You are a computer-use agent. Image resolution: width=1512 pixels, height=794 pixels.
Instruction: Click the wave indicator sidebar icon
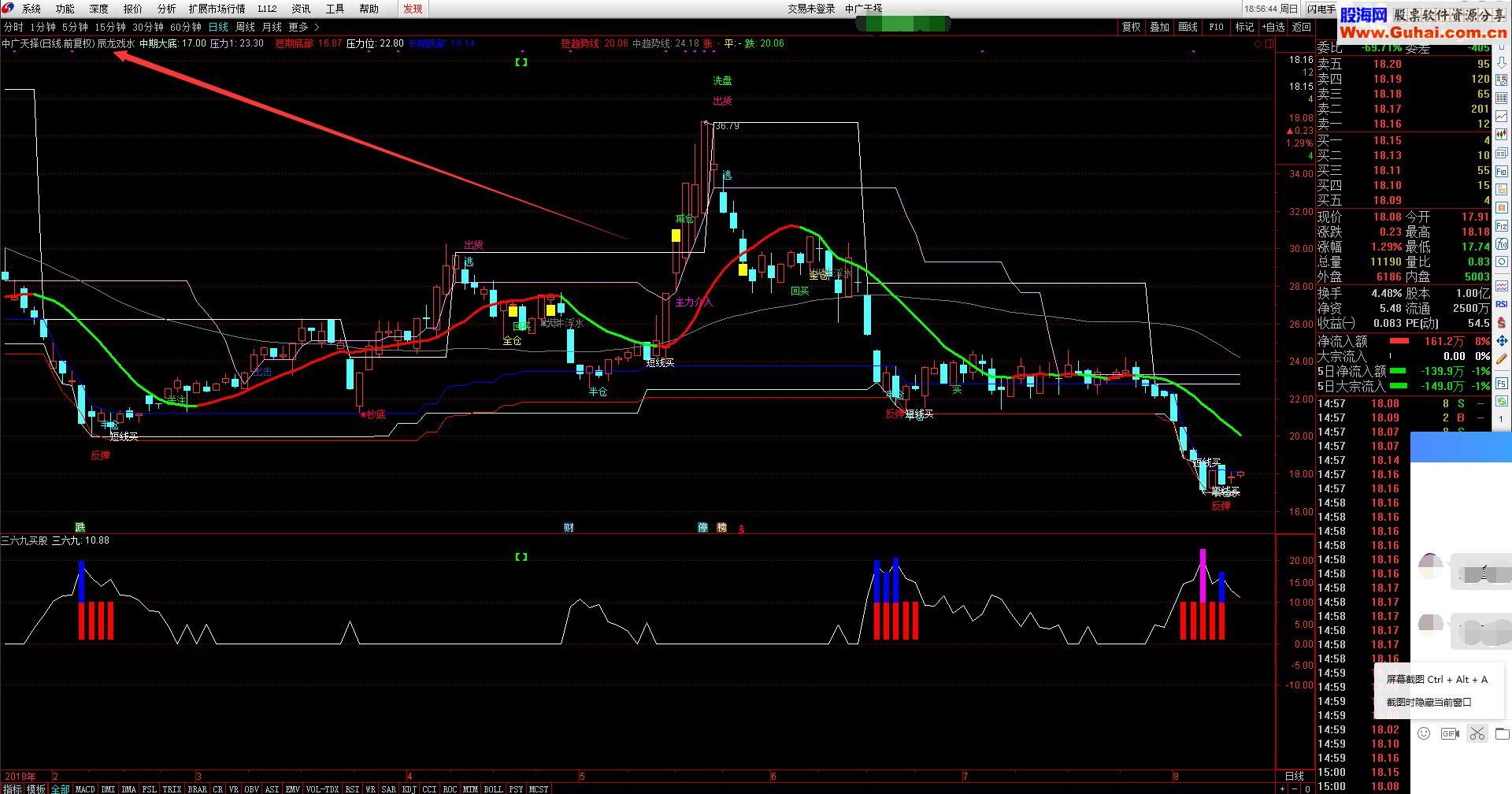click(1502, 288)
